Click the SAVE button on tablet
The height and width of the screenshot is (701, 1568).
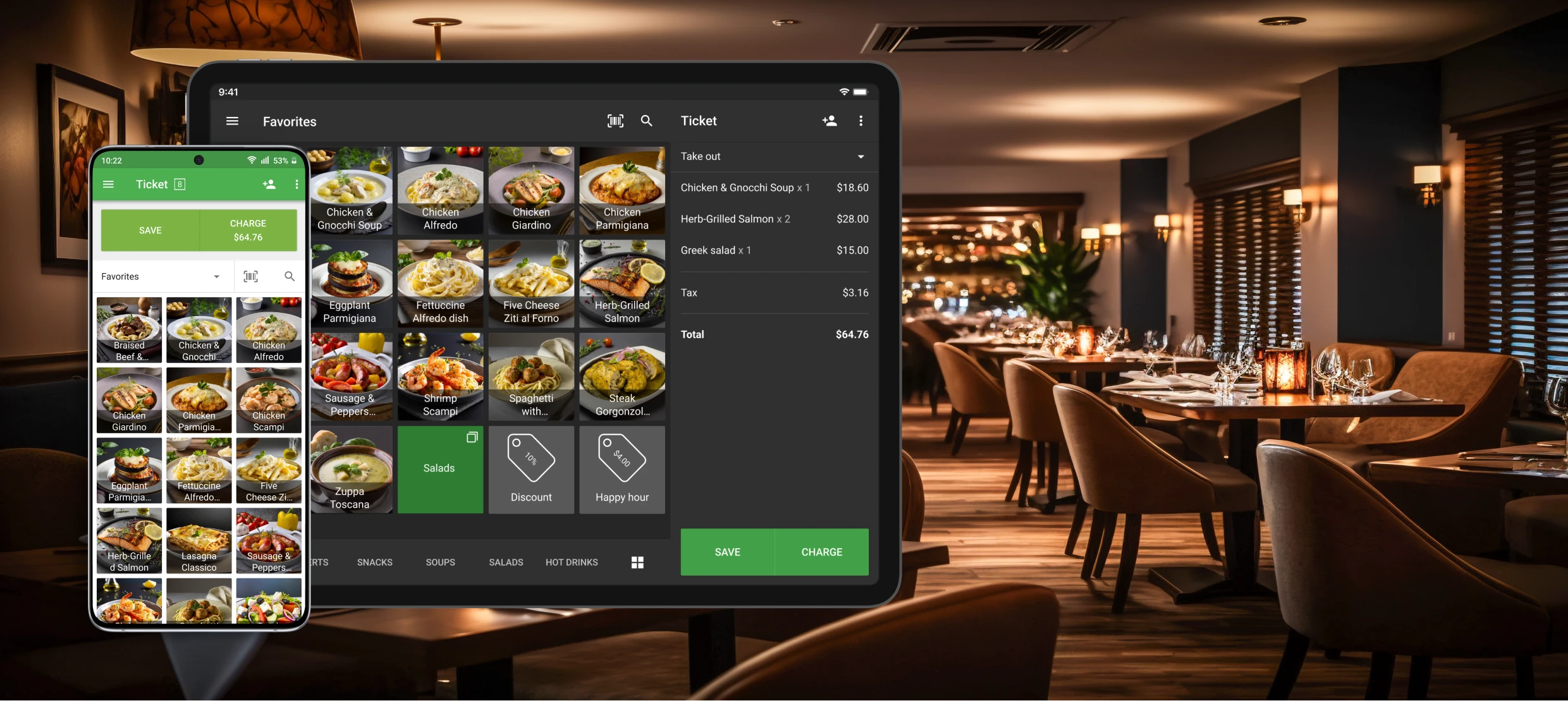(727, 551)
